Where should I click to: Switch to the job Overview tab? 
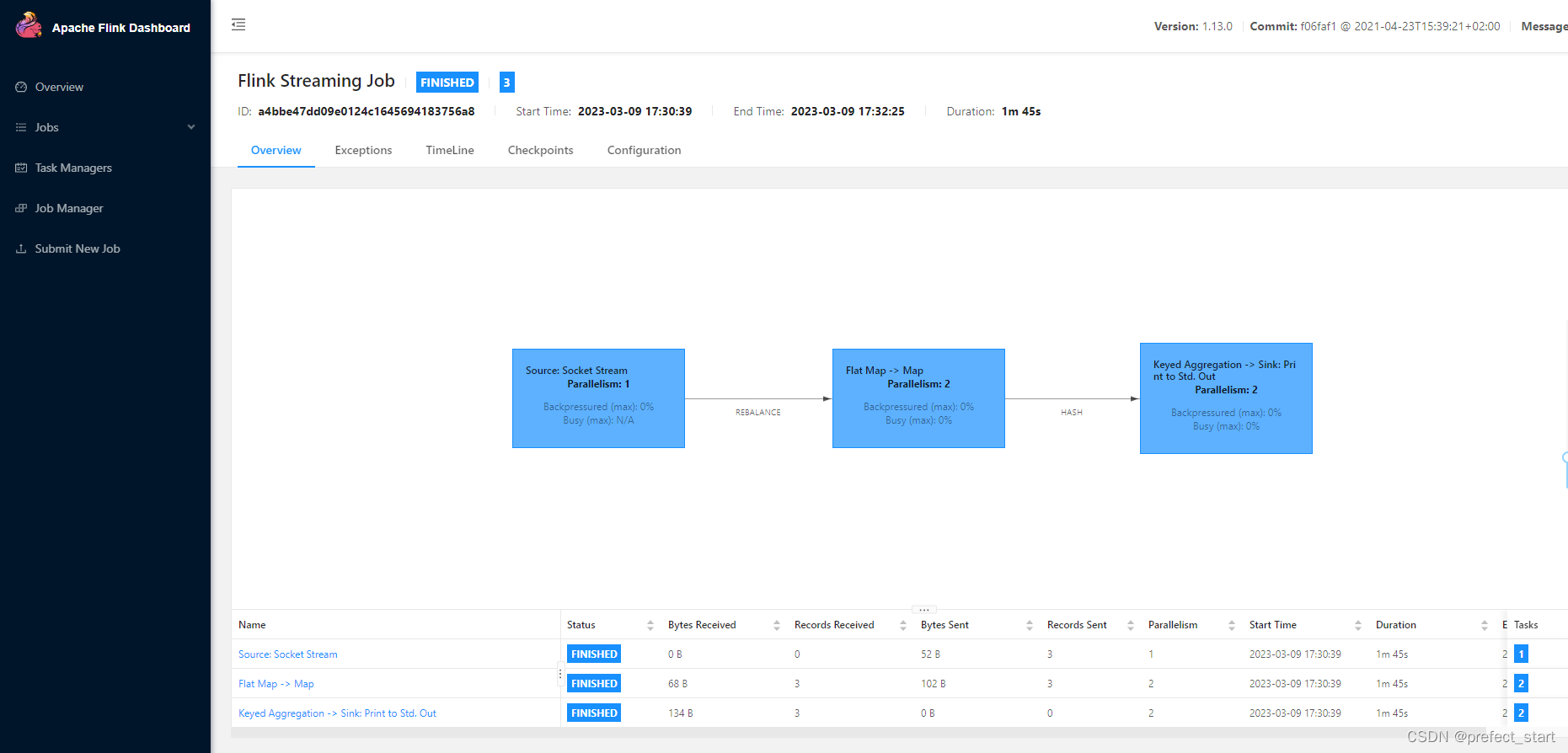[x=276, y=150]
